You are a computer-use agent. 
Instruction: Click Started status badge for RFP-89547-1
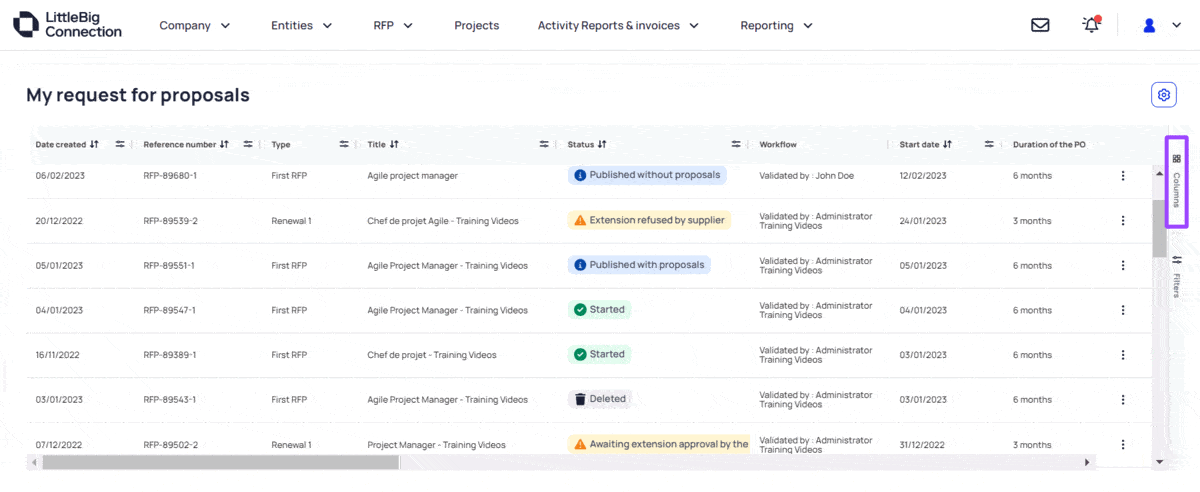coord(600,310)
